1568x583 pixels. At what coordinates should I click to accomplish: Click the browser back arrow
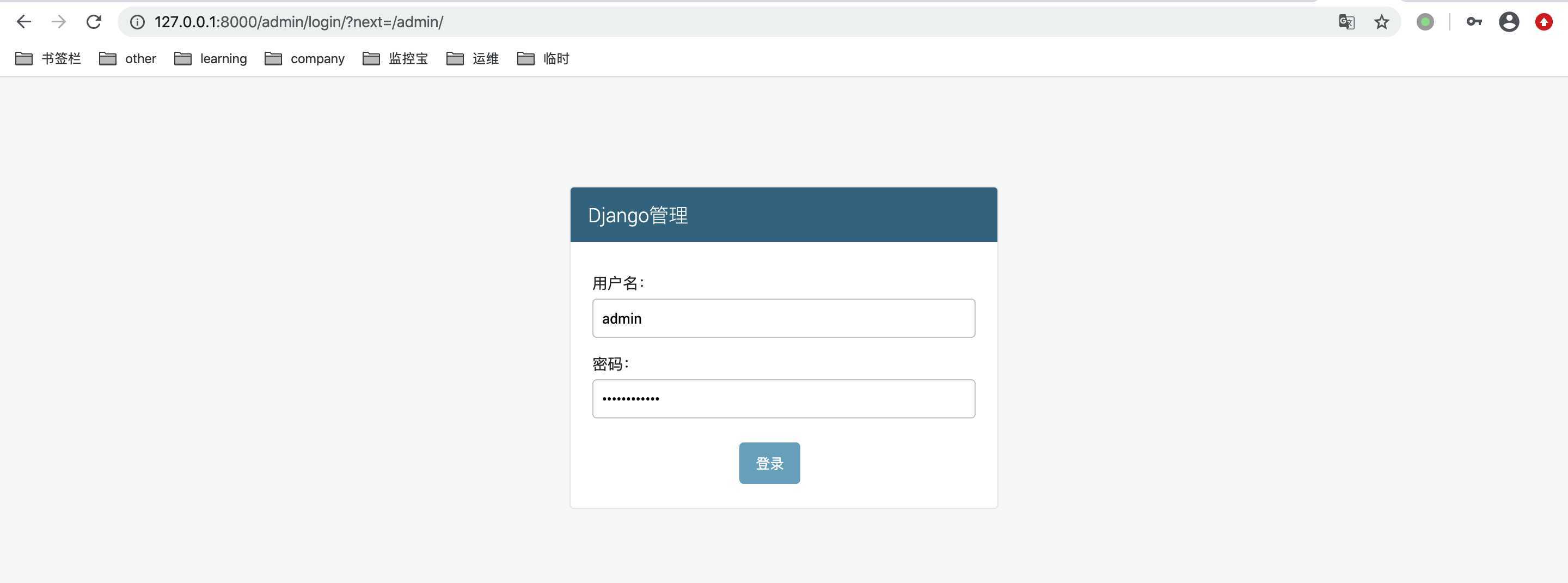[24, 22]
